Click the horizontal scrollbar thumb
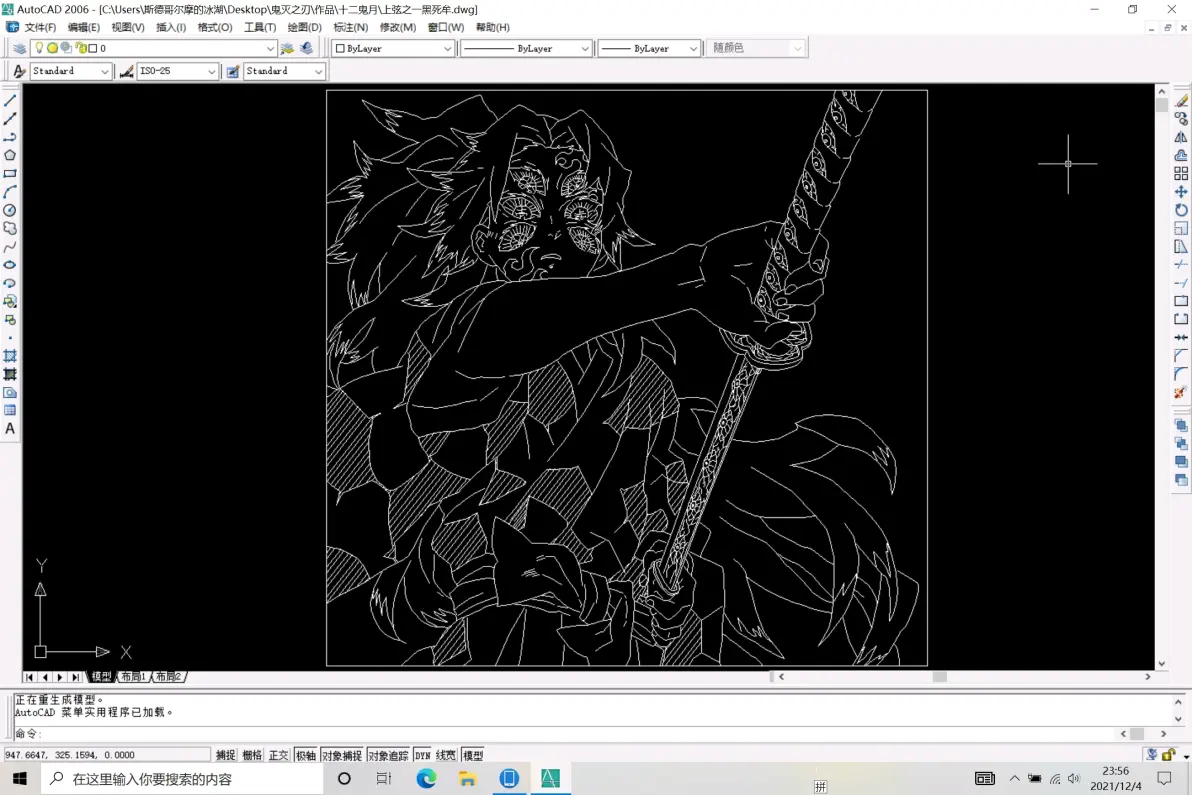Screen dimensions: 1192x795 [x=940, y=676]
